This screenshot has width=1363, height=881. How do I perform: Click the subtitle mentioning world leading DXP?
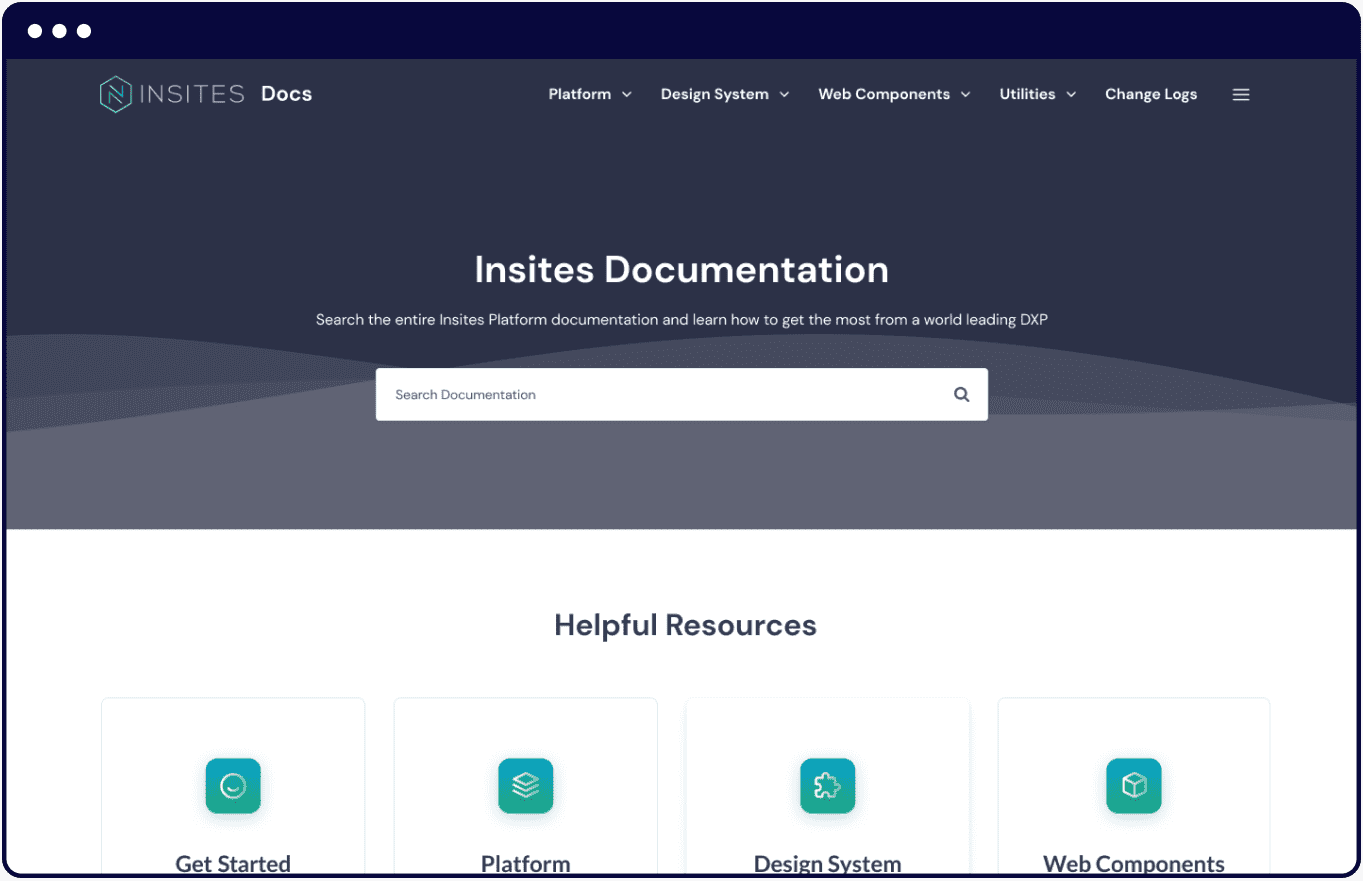[682, 320]
